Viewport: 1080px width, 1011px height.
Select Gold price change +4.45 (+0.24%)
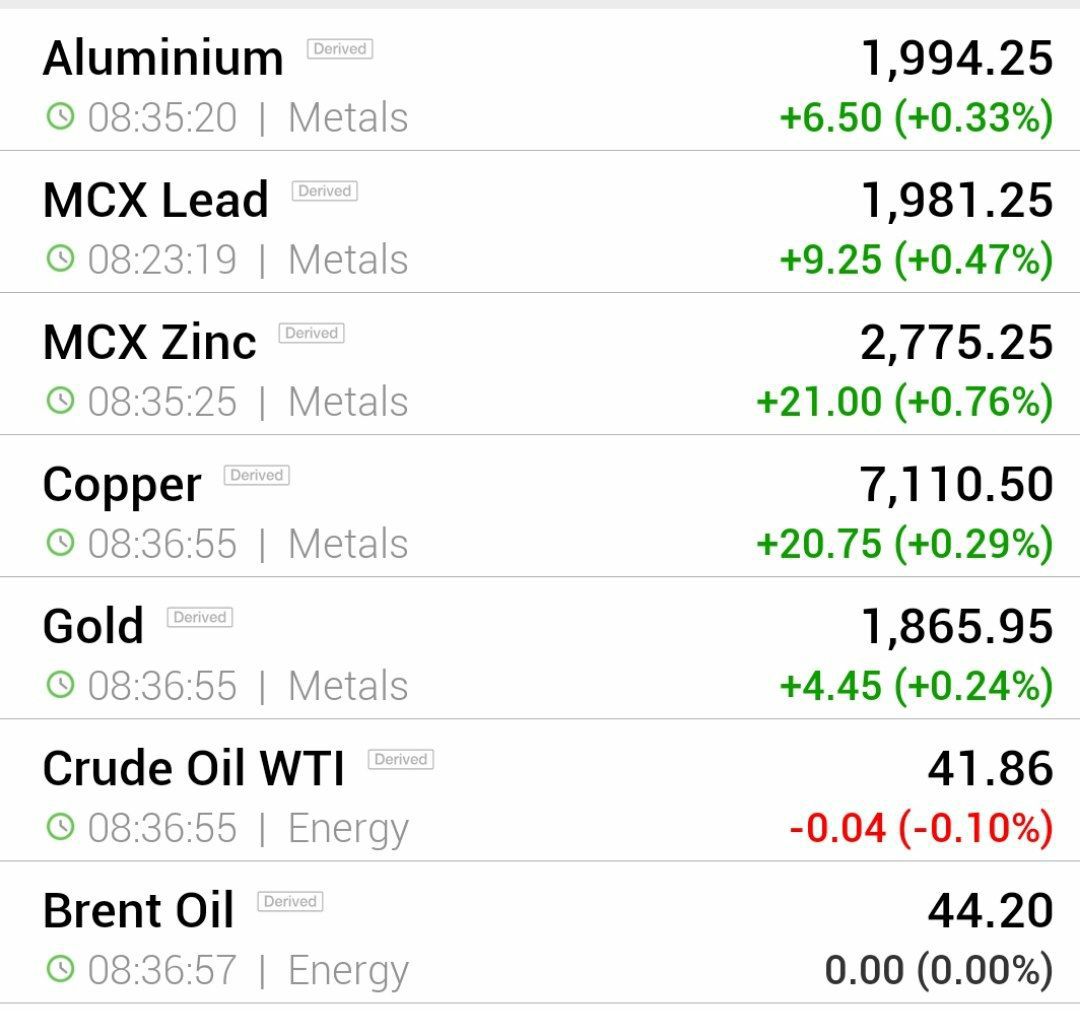916,686
